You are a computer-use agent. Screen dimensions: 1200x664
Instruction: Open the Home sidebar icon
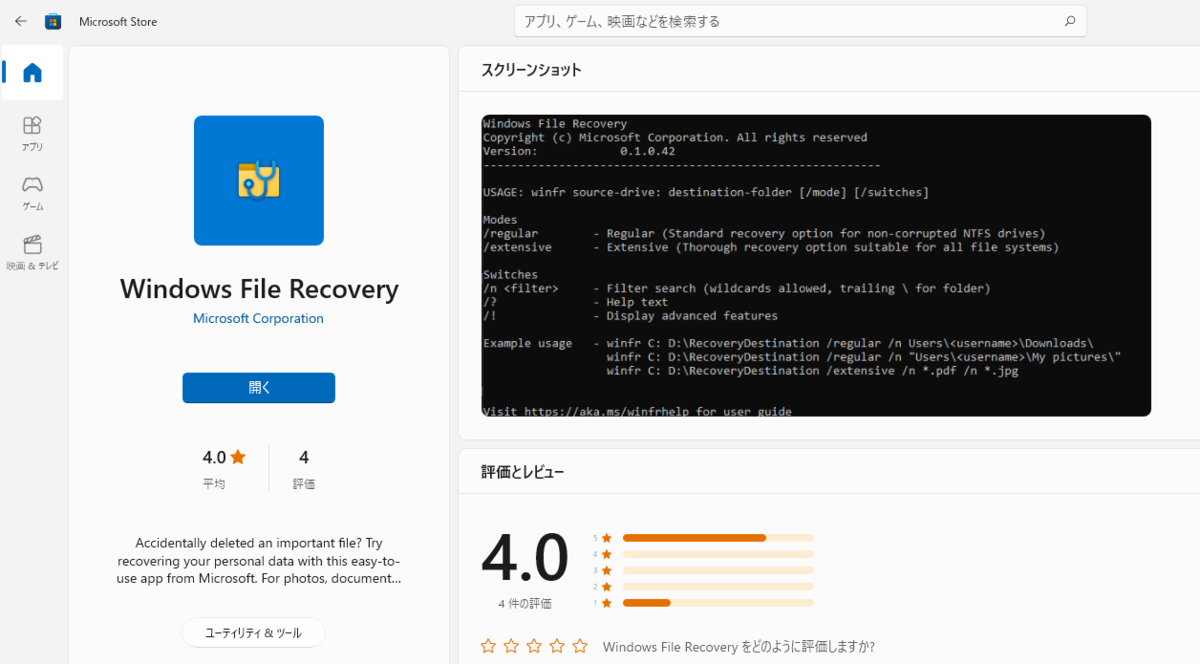click(32, 72)
